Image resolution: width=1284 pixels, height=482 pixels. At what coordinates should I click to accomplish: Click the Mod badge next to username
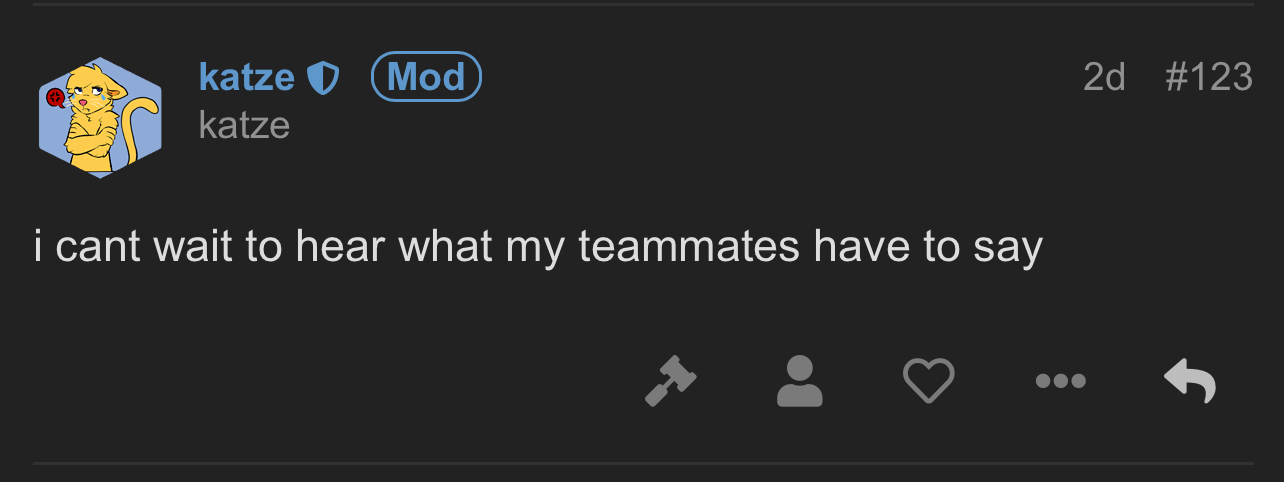pyautogui.click(x=426, y=77)
